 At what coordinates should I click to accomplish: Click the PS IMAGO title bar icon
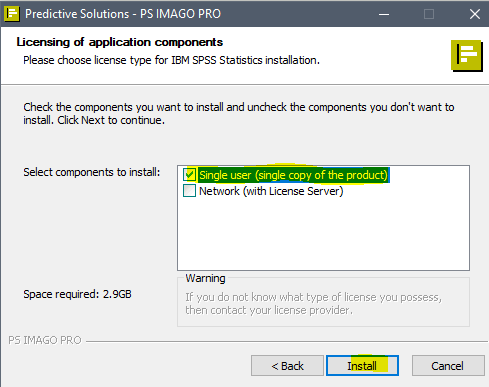pos(12,14)
